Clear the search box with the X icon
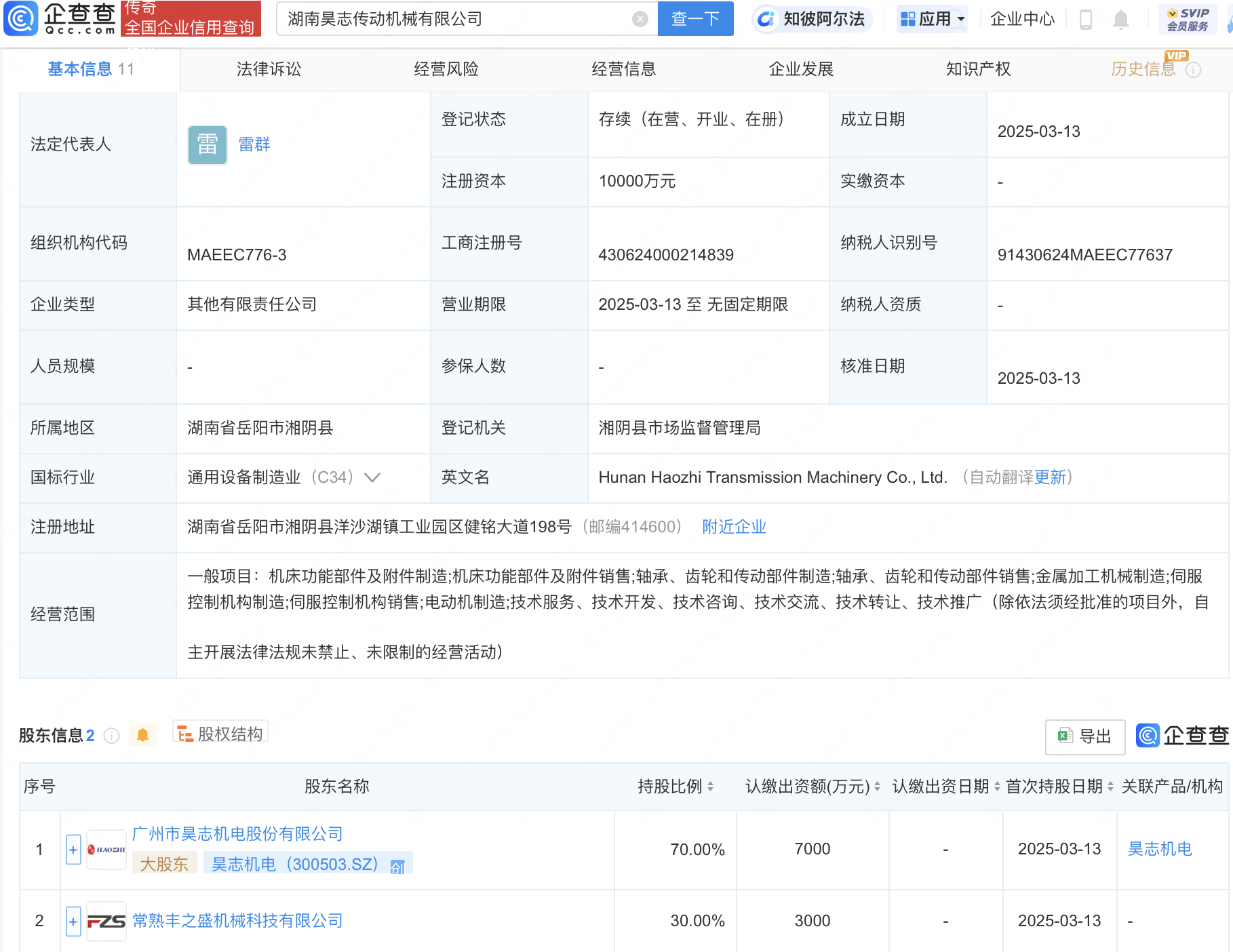1233x952 pixels. tap(640, 19)
